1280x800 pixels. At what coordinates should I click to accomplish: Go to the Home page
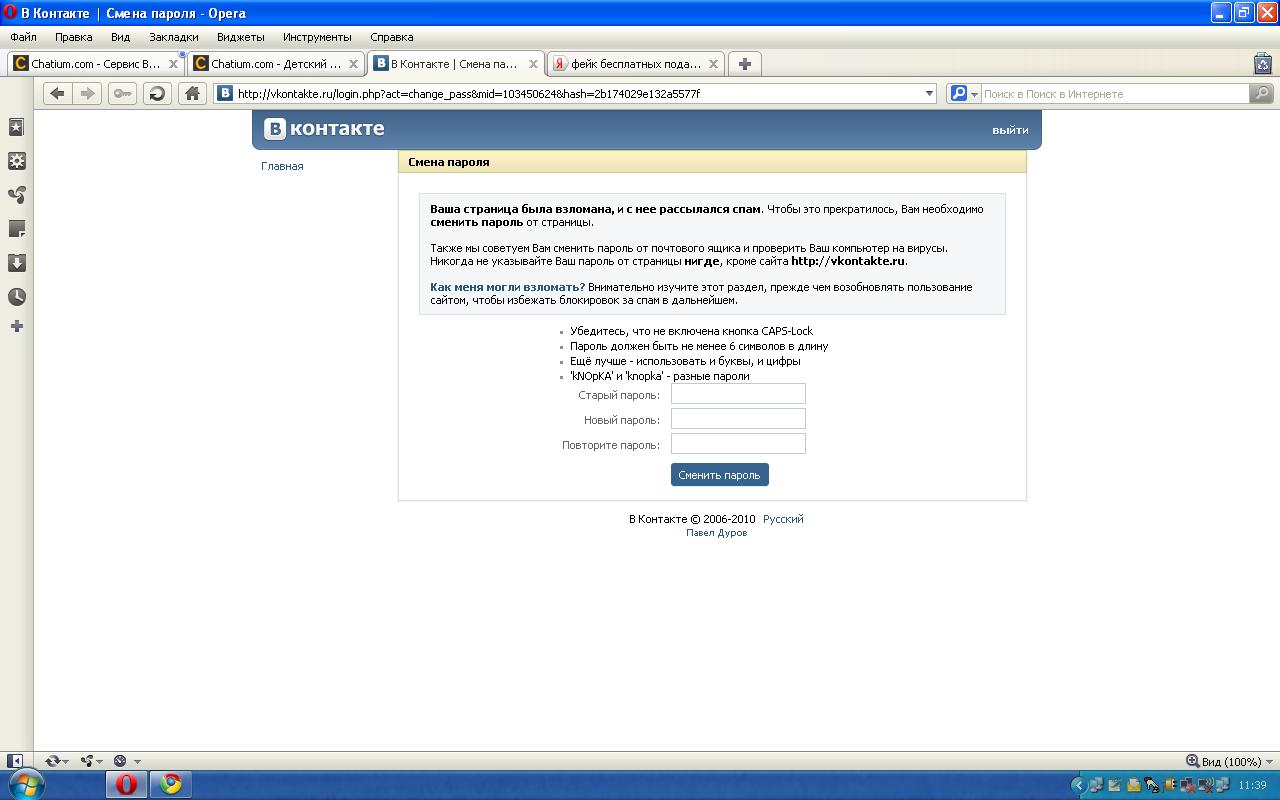pyautogui.click(x=193, y=93)
